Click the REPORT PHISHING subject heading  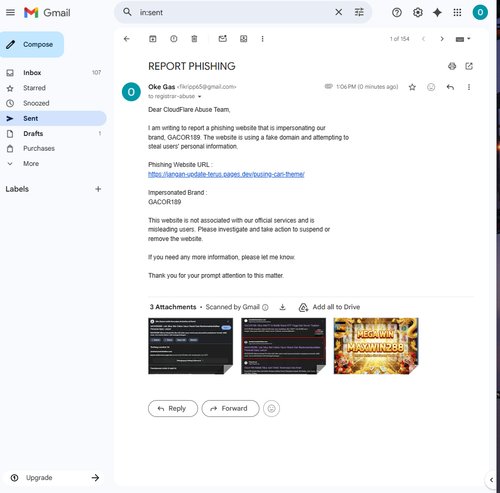(x=192, y=66)
